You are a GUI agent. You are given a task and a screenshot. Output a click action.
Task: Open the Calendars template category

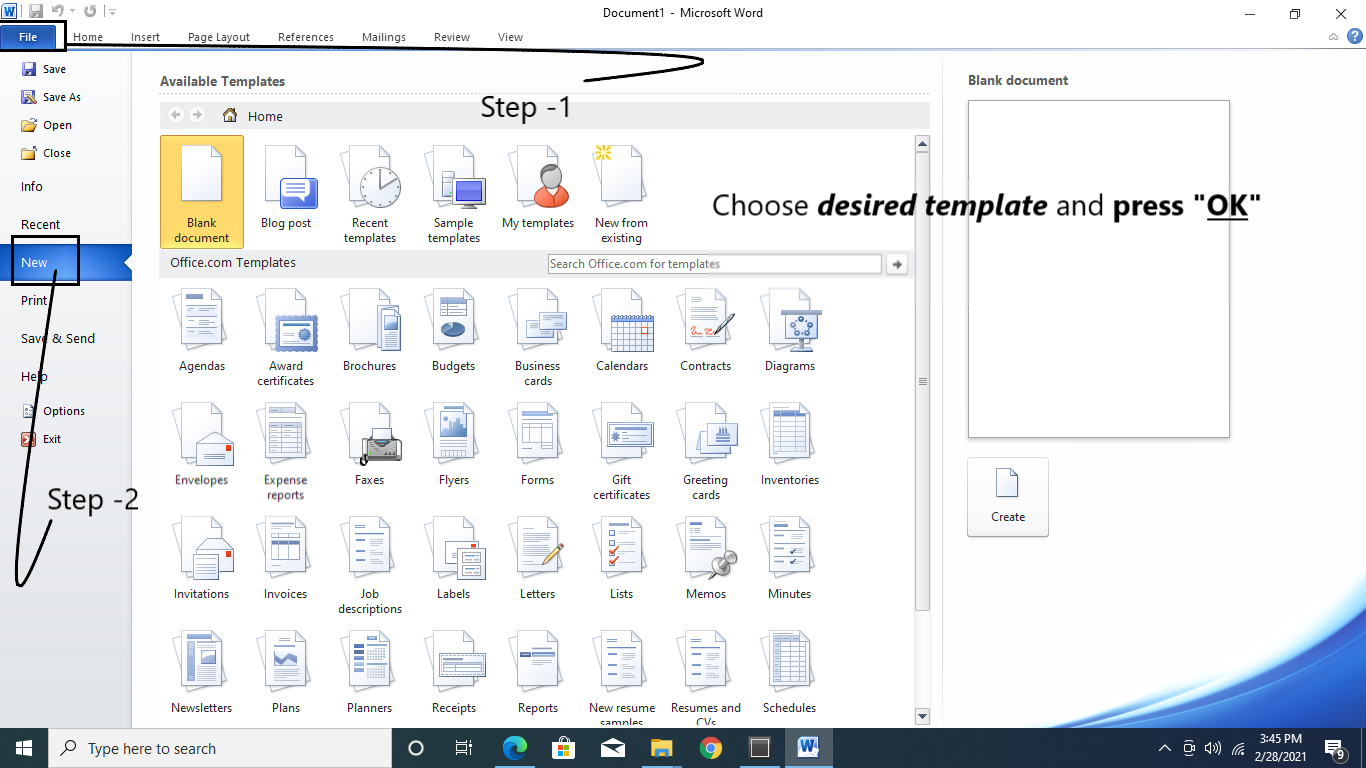pyautogui.click(x=622, y=331)
